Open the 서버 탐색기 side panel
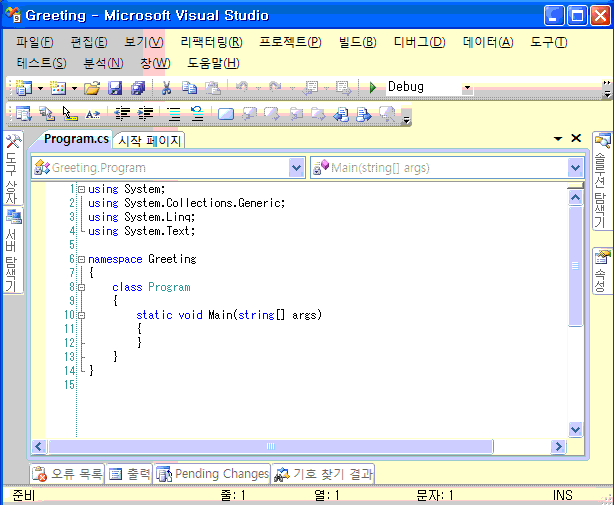Screen dimensions: 614x505 (x=13, y=250)
